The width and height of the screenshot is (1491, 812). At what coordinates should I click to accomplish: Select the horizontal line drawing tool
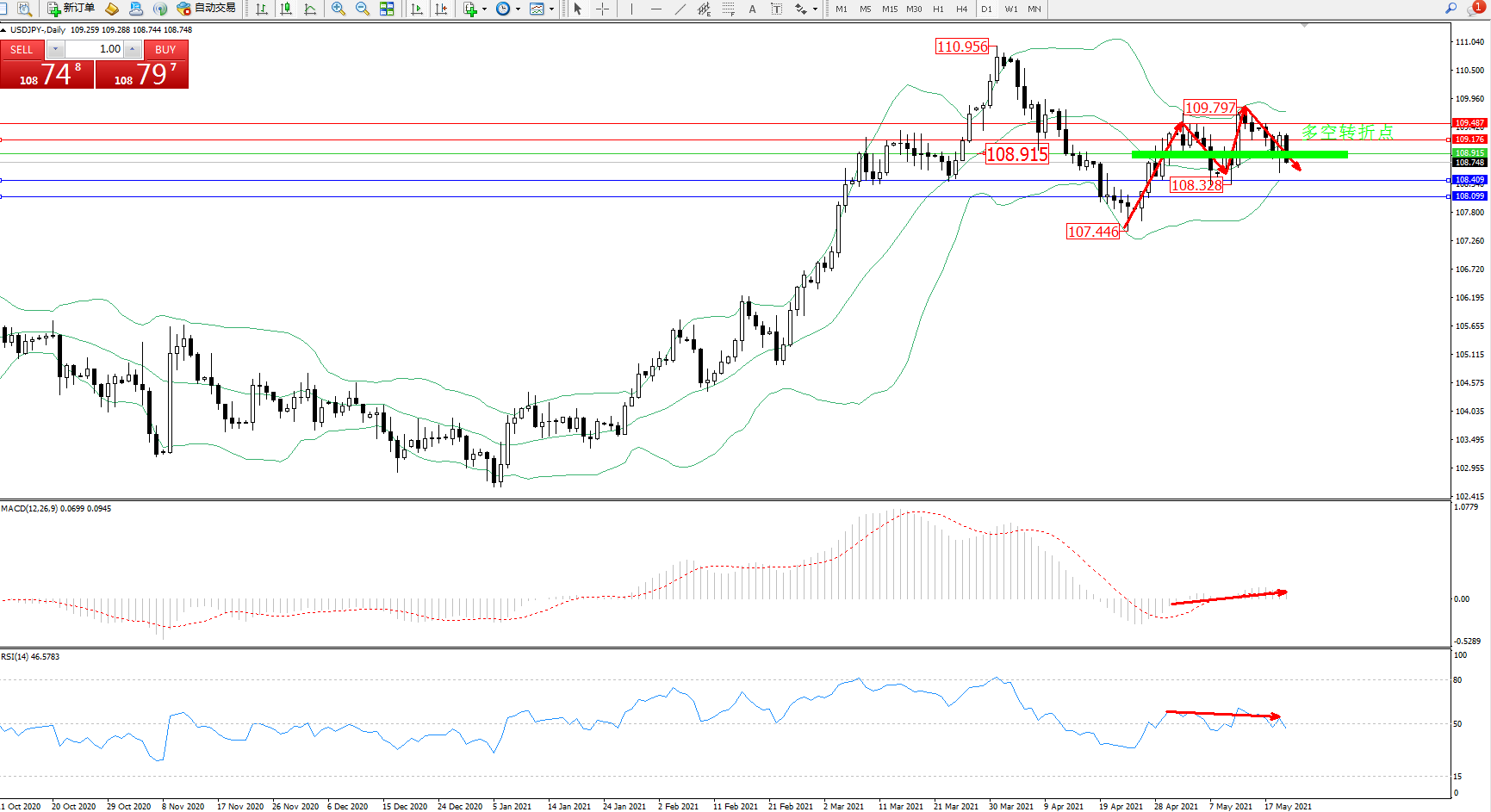[x=656, y=9]
